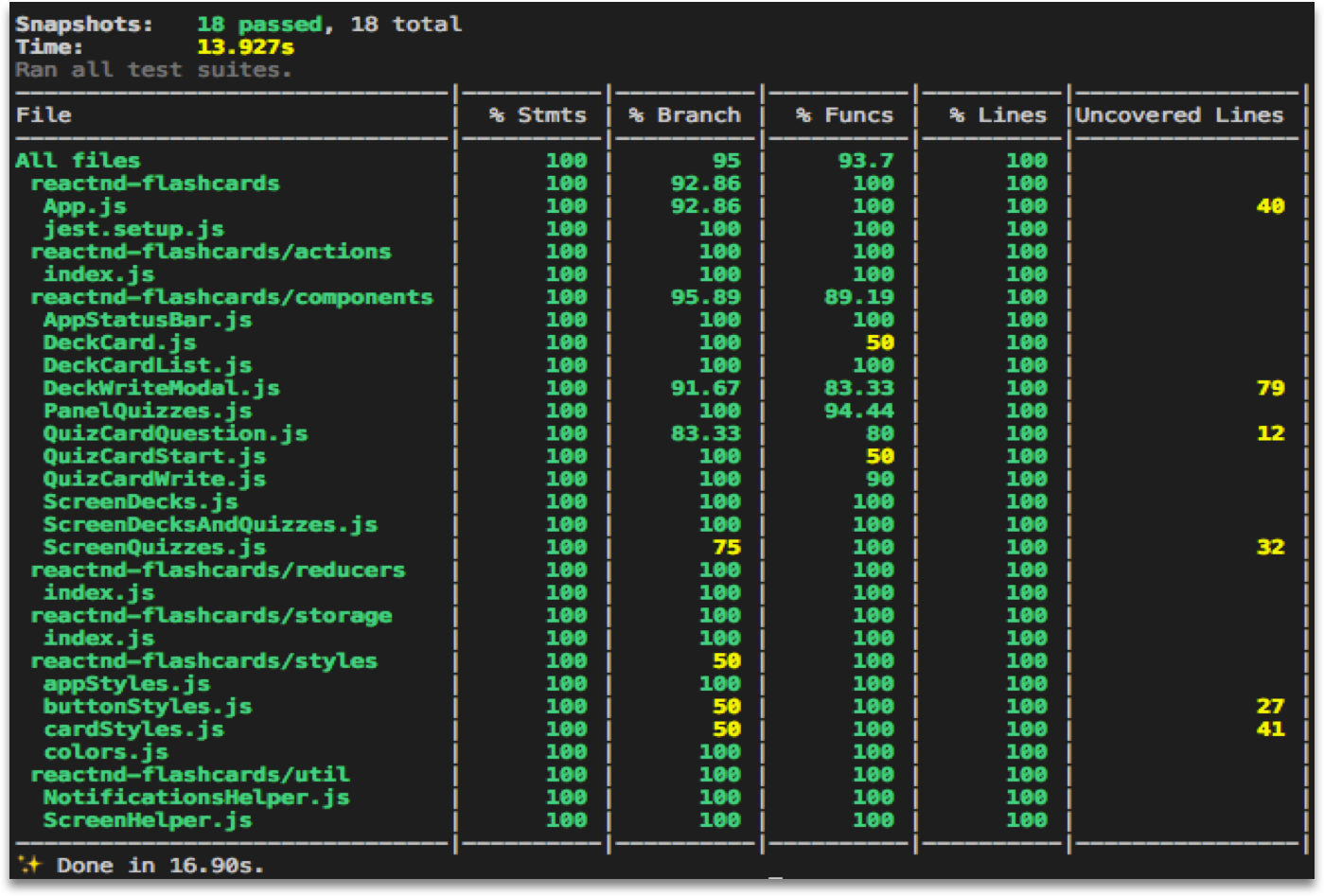The width and height of the screenshot is (1324, 896).
Task: Select the "reactnd-flashcards/reducers" folder row
Action: click(218, 570)
